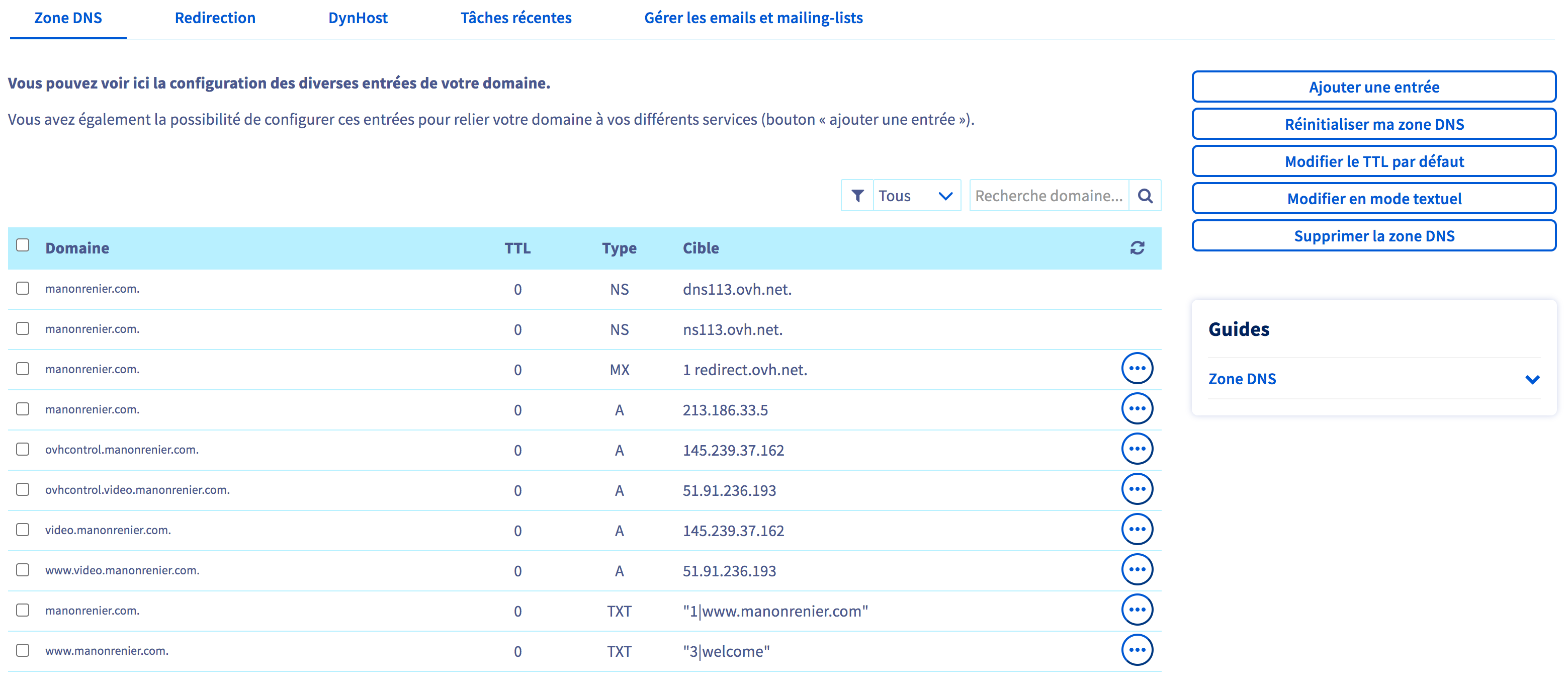The width and height of the screenshot is (1568, 688).
Task: Click Modifier en mode textuel button
Action: click(x=1373, y=199)
